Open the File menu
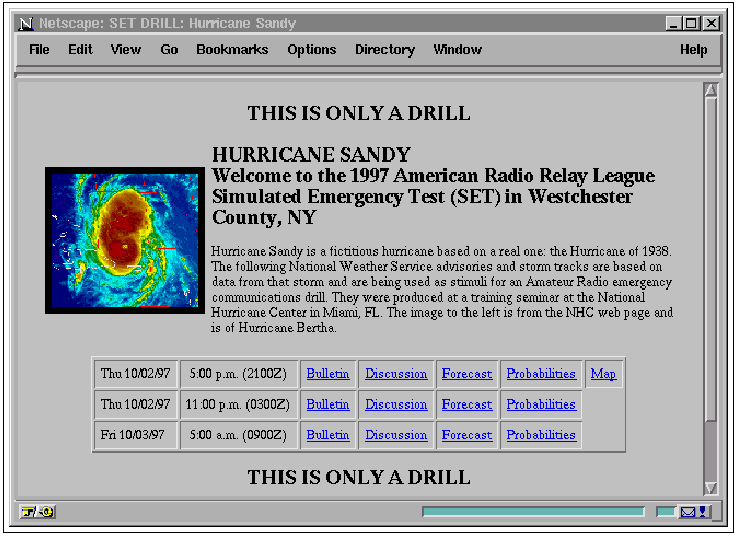 click(39, 49)
